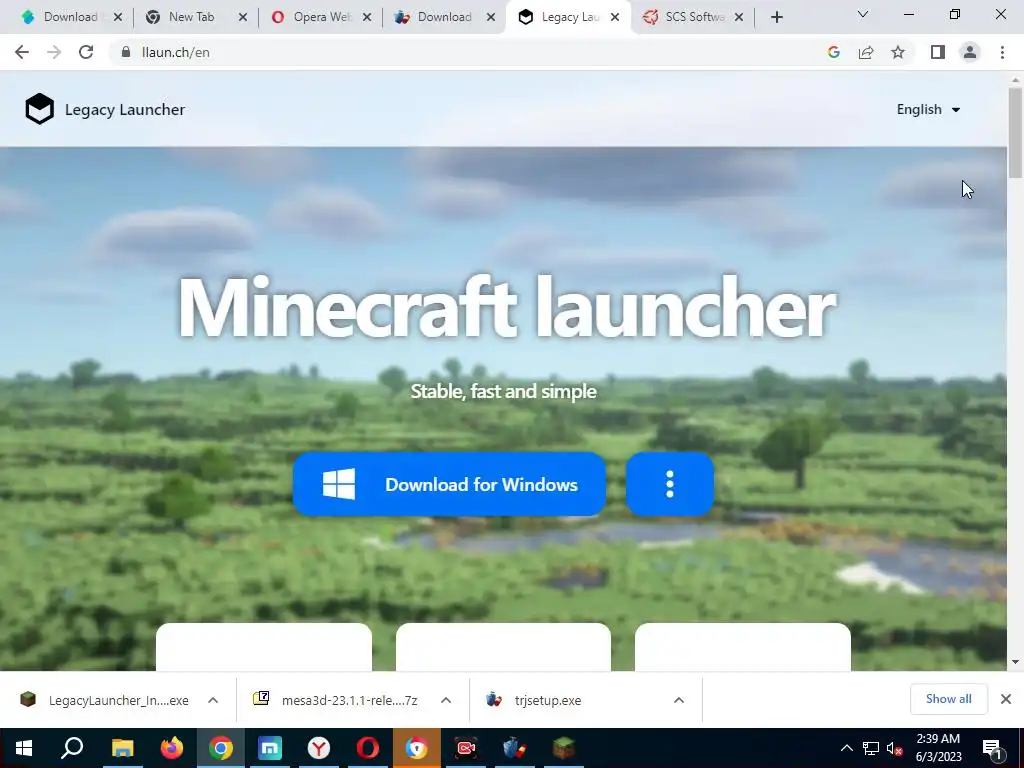
Task: Show hidden system tray icons
Action: click(x=846, y=748)
